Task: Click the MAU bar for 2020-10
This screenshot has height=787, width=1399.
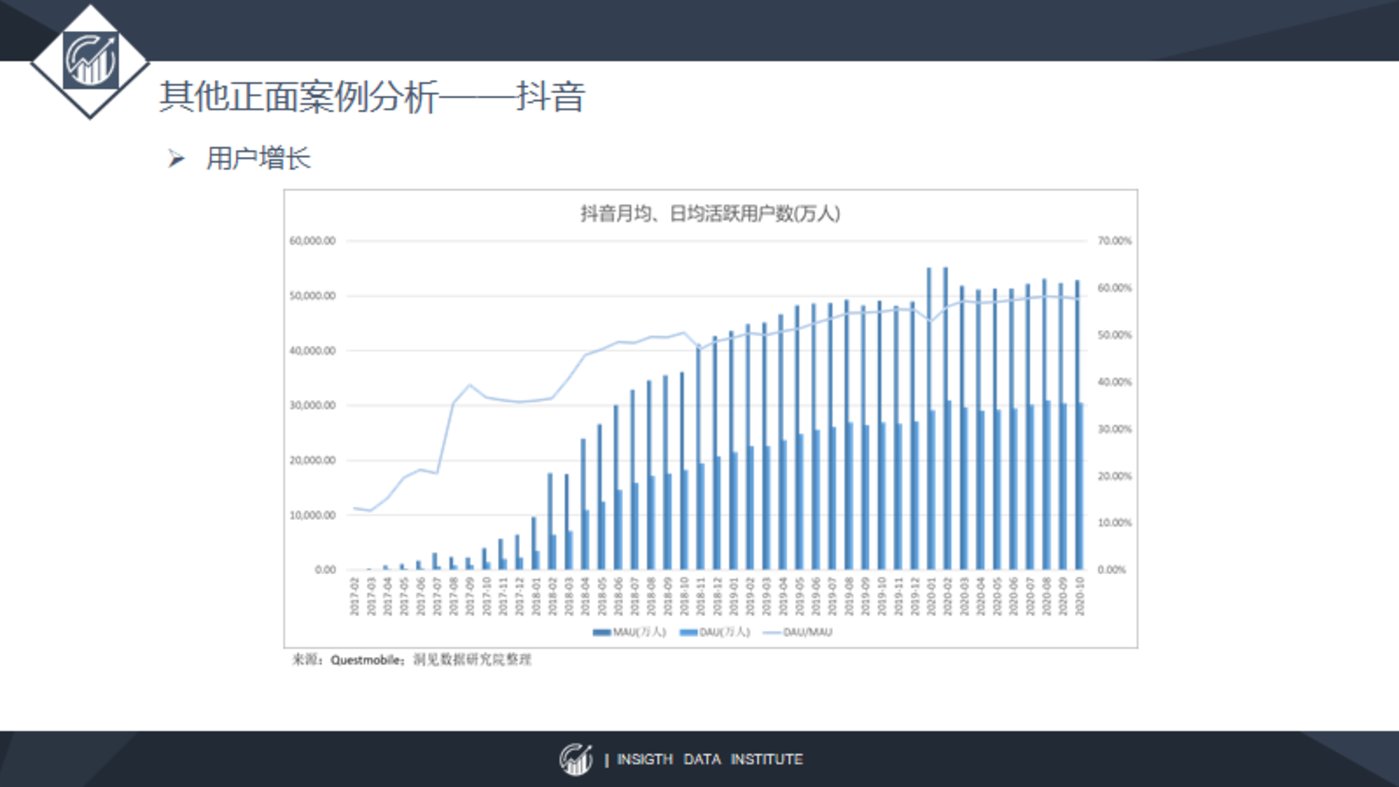Action: (x=1077, y=425)
